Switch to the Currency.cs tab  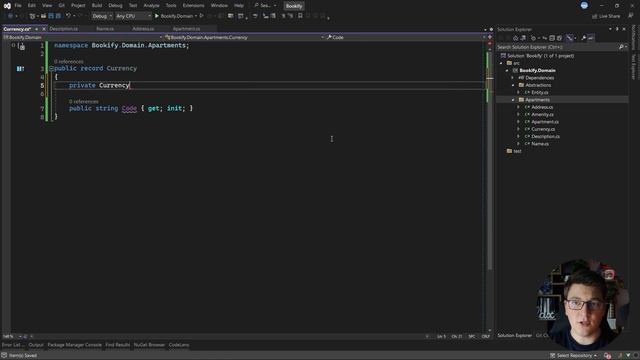(17, 29)
